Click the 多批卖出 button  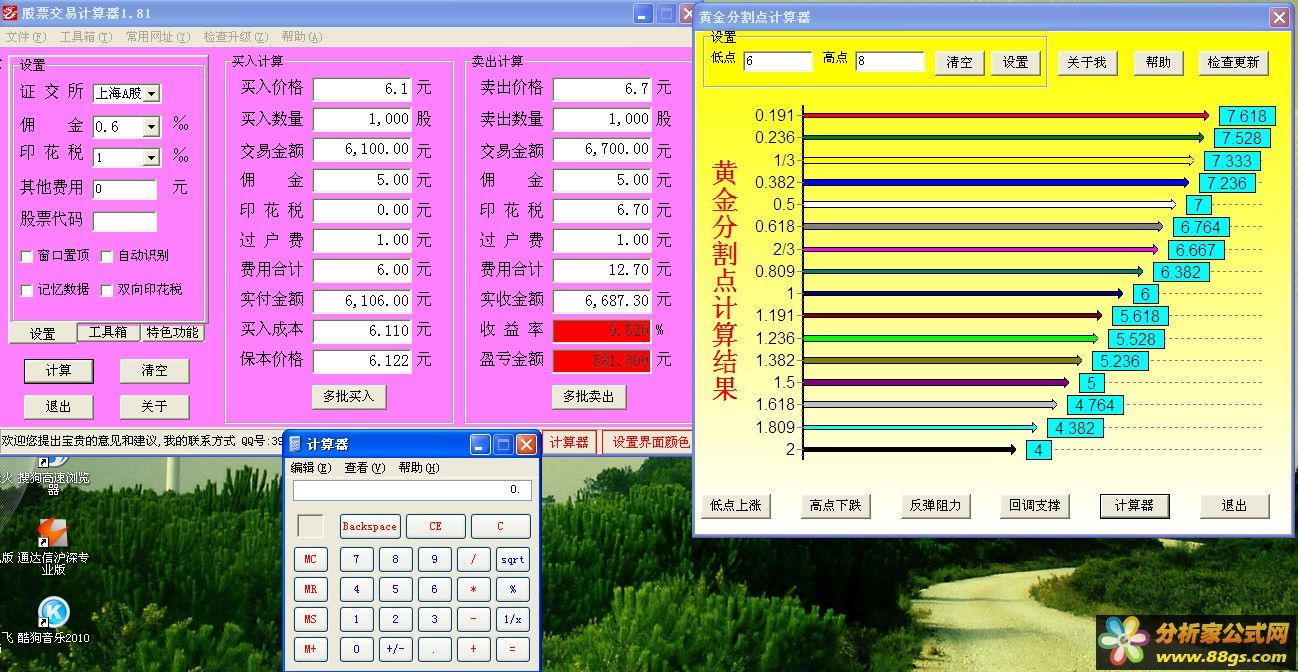tap(588, 396)
